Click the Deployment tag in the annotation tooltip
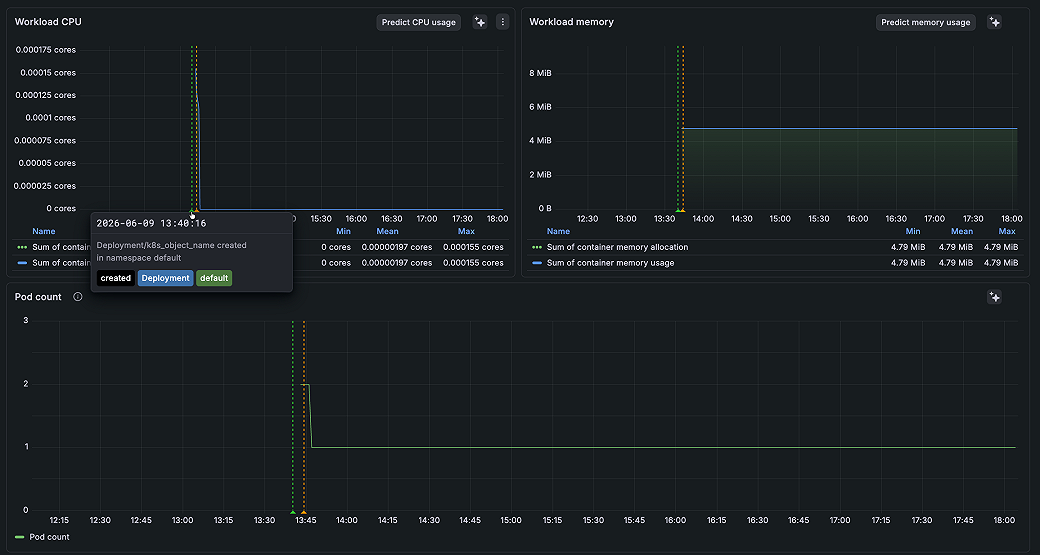Image resolution: width=1040 pixels, height=555 pixels. point(165,278)
